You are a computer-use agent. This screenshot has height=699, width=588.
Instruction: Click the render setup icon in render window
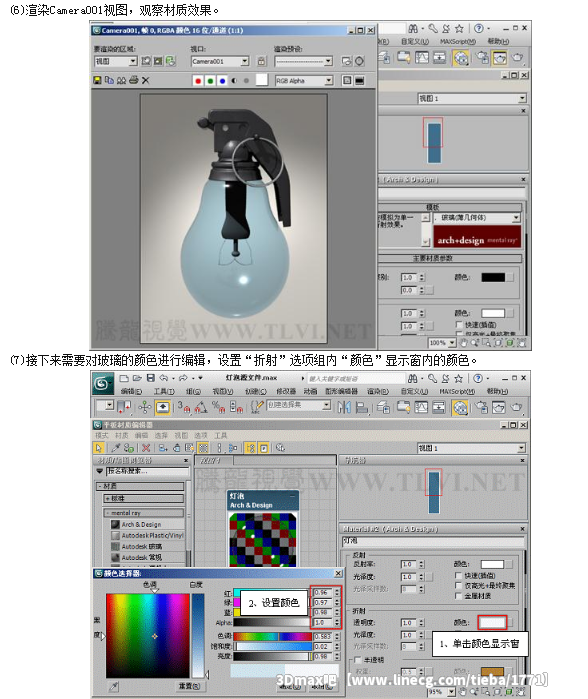click(346, 61)
